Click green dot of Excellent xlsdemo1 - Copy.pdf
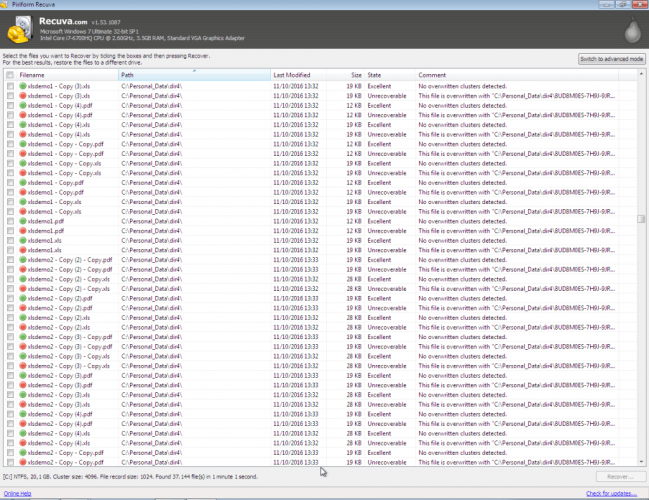Image resolution: width=649 pixels, height=500 pixels. pyautogui.click(x=23, y=183)
